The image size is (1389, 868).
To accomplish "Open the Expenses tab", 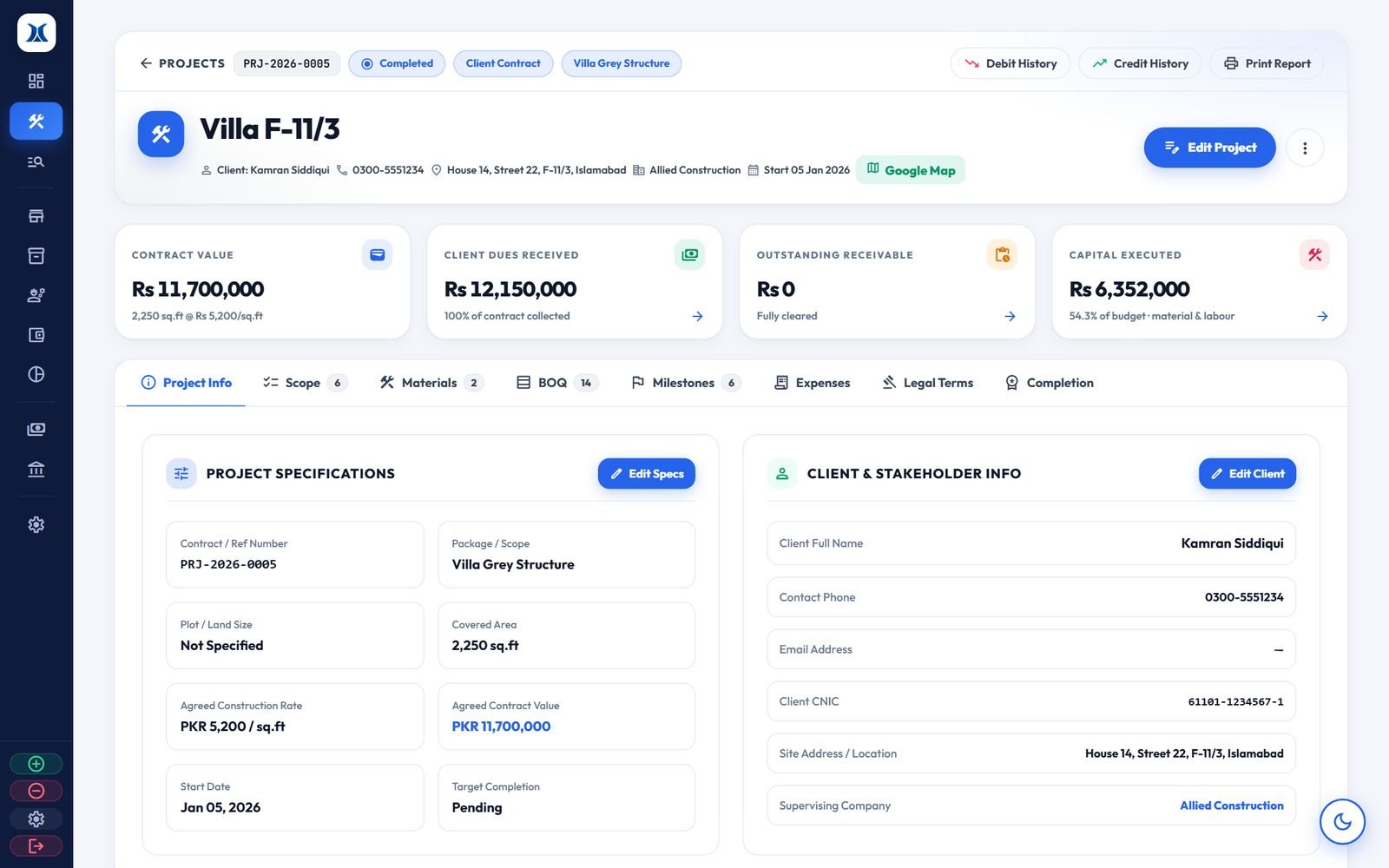I will click(x=812, y=383).
